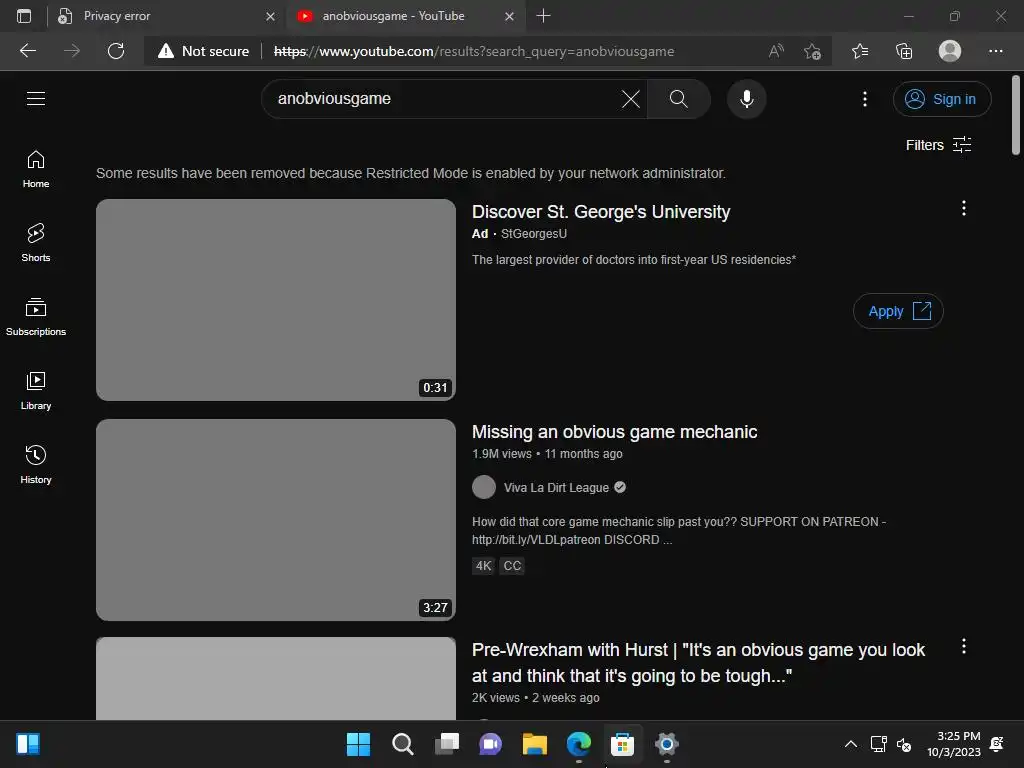Screen dimensions: 1024x768
Task: Clear the search box with X
Action: 631,99
